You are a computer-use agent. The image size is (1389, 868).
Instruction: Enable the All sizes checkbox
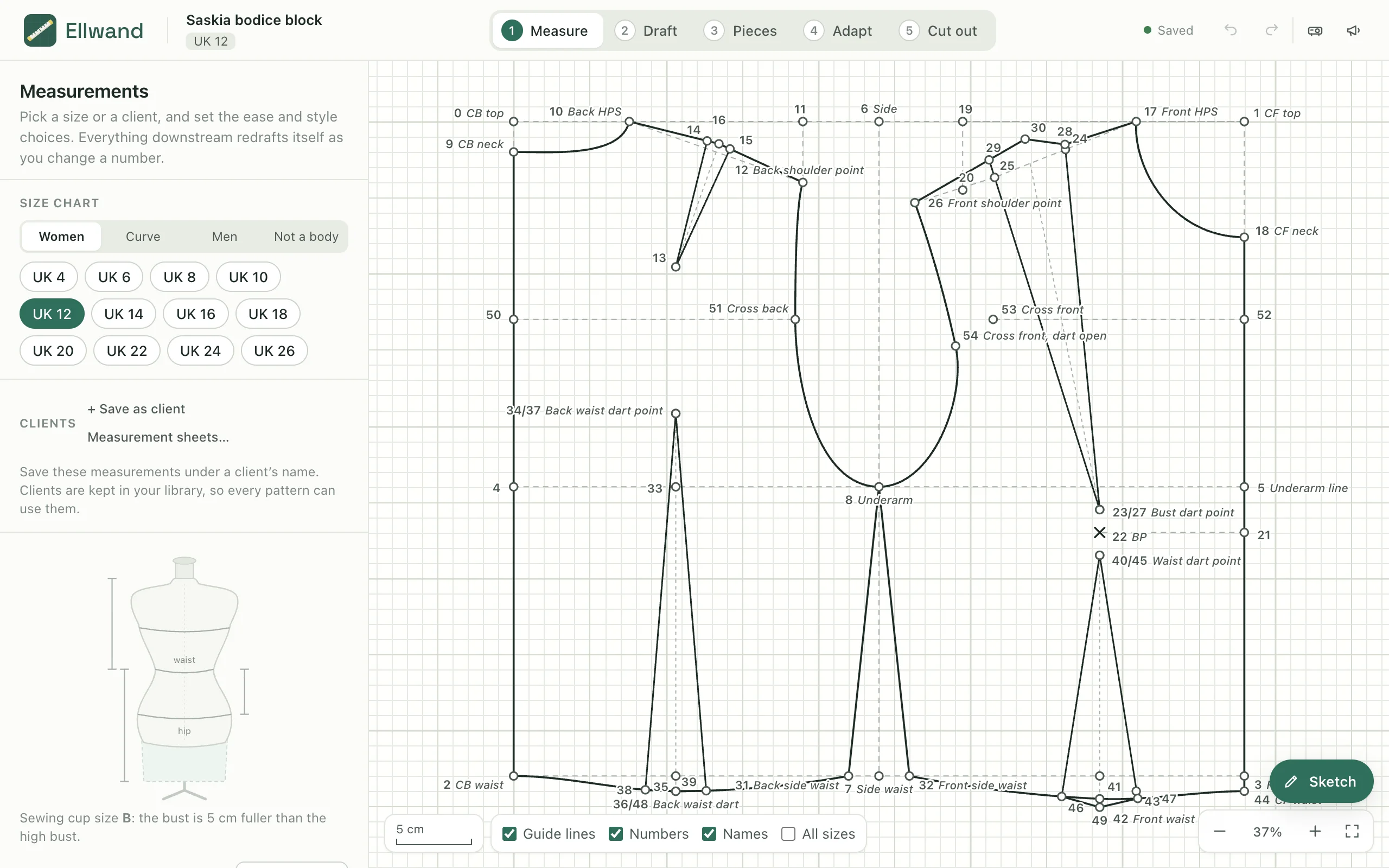click(788, 834)
